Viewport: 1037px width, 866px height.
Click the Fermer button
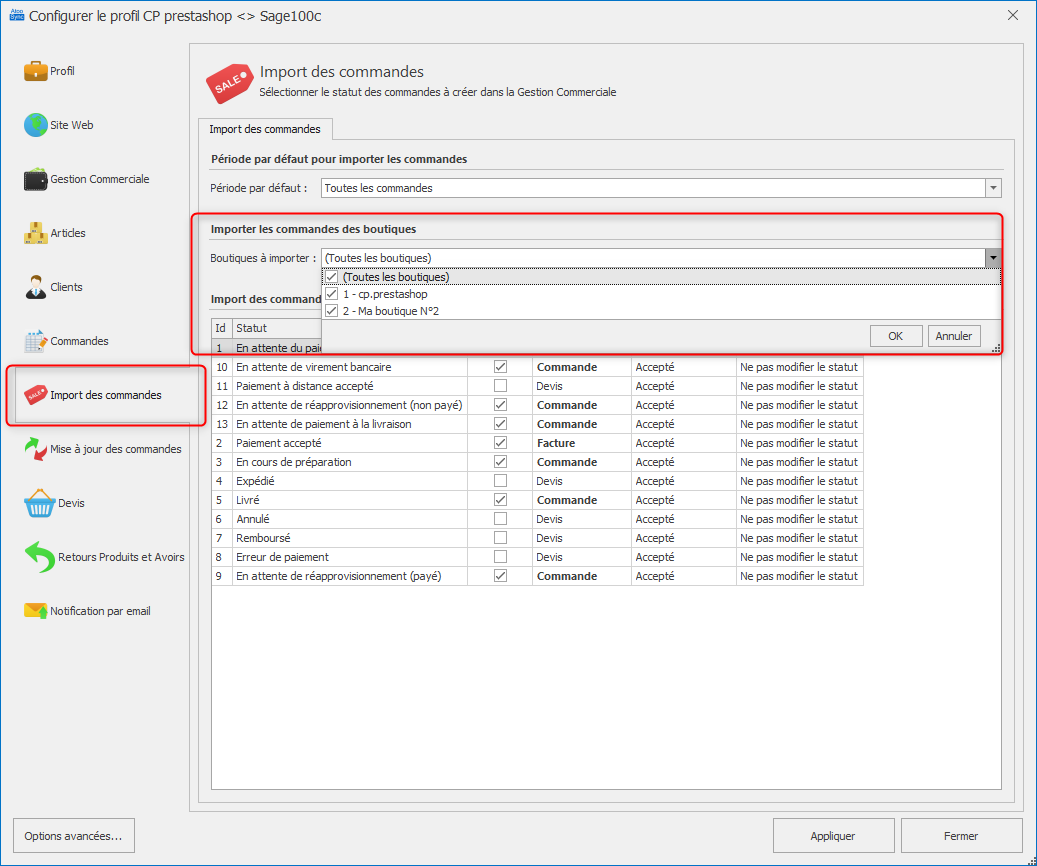click(x=961, y=836)
